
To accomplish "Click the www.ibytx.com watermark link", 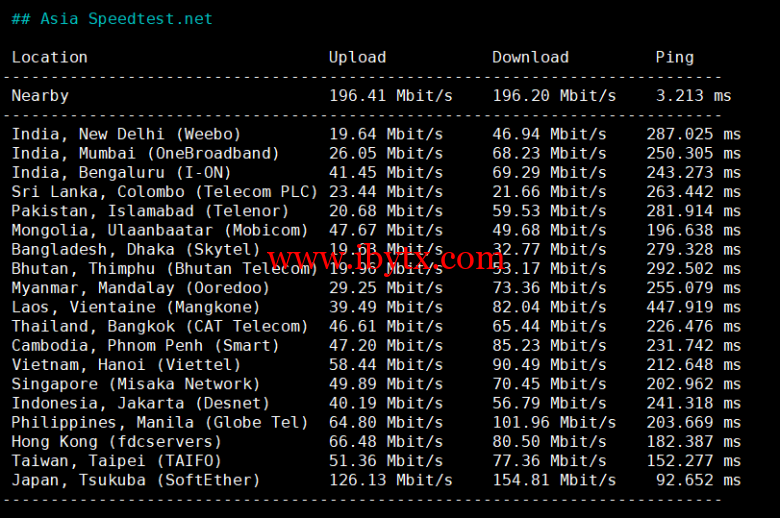I will tap(386, 260).
